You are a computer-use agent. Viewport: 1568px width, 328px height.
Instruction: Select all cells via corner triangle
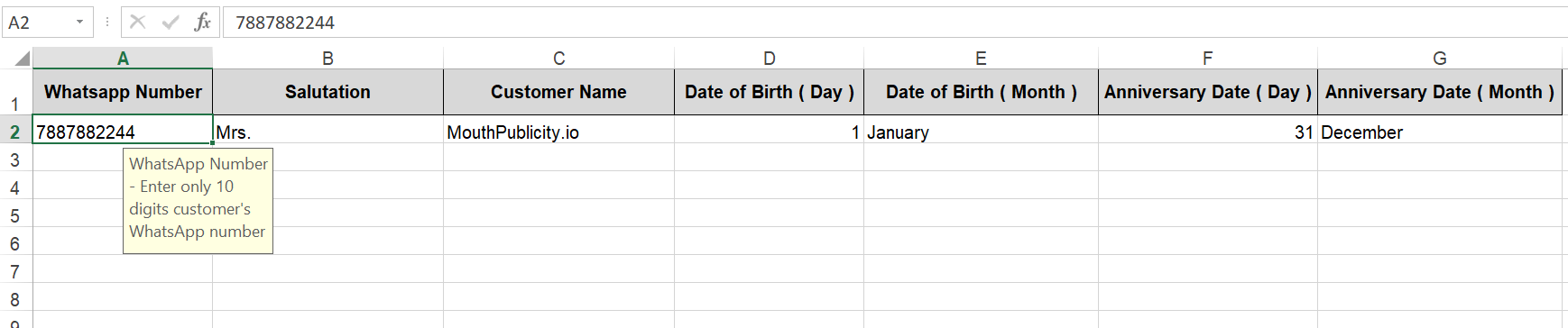click(20, 59)
